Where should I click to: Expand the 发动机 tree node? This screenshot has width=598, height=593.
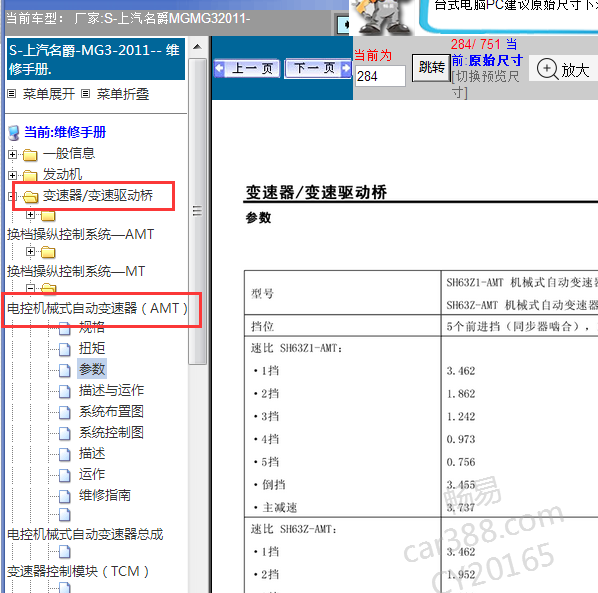tap(12, 175)
